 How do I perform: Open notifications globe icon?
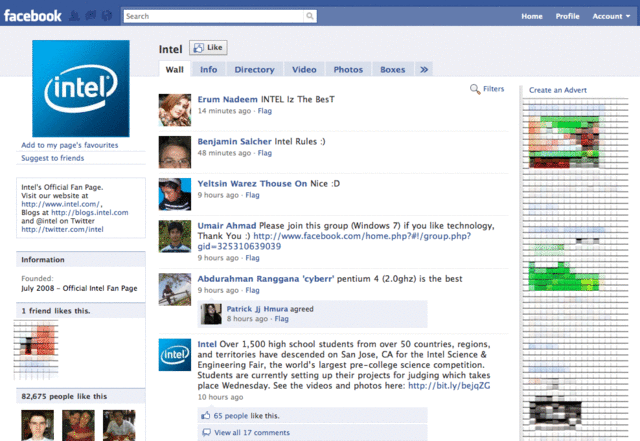point(107,16)
